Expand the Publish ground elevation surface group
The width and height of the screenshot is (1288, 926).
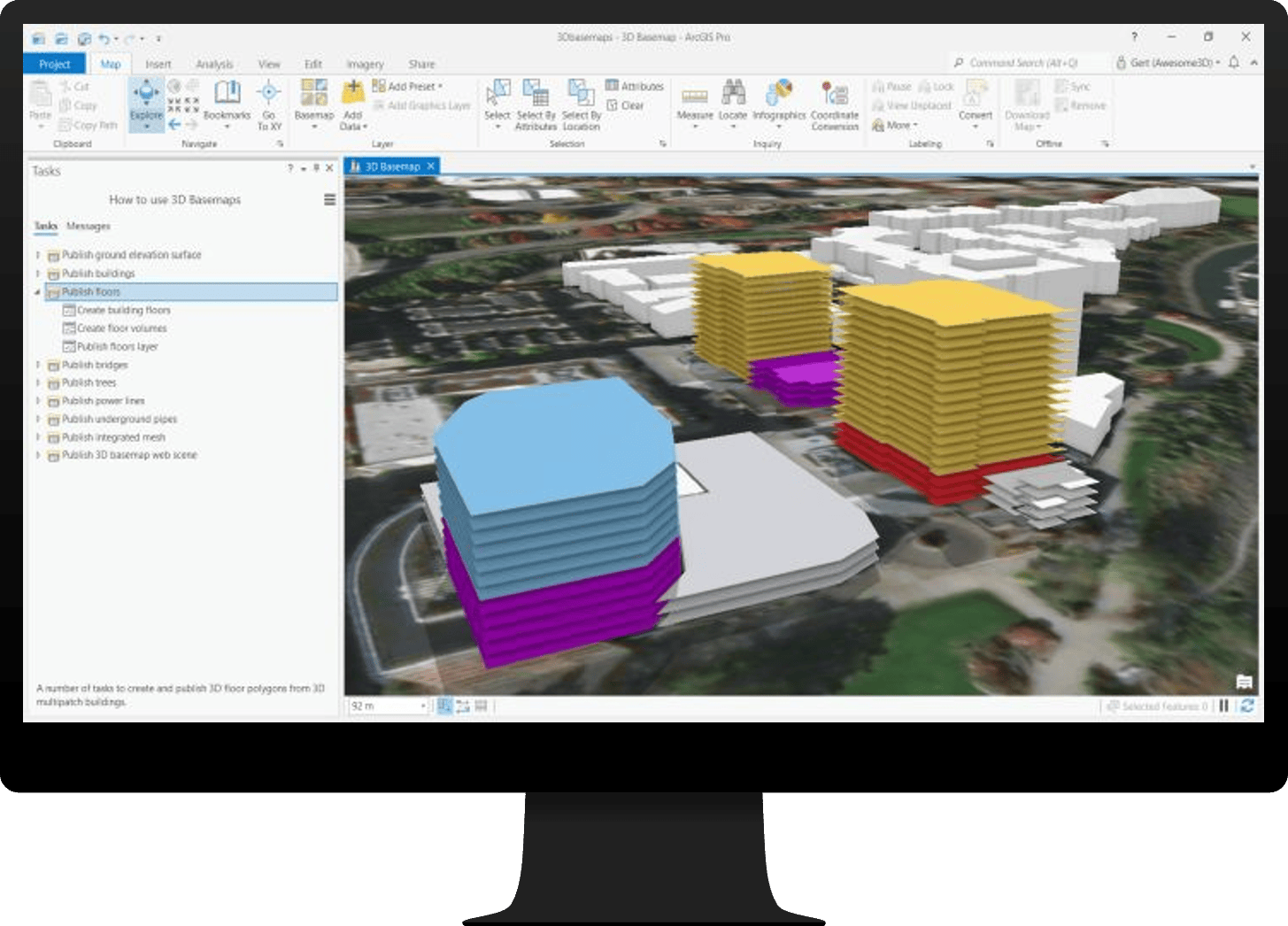(38, 255)
